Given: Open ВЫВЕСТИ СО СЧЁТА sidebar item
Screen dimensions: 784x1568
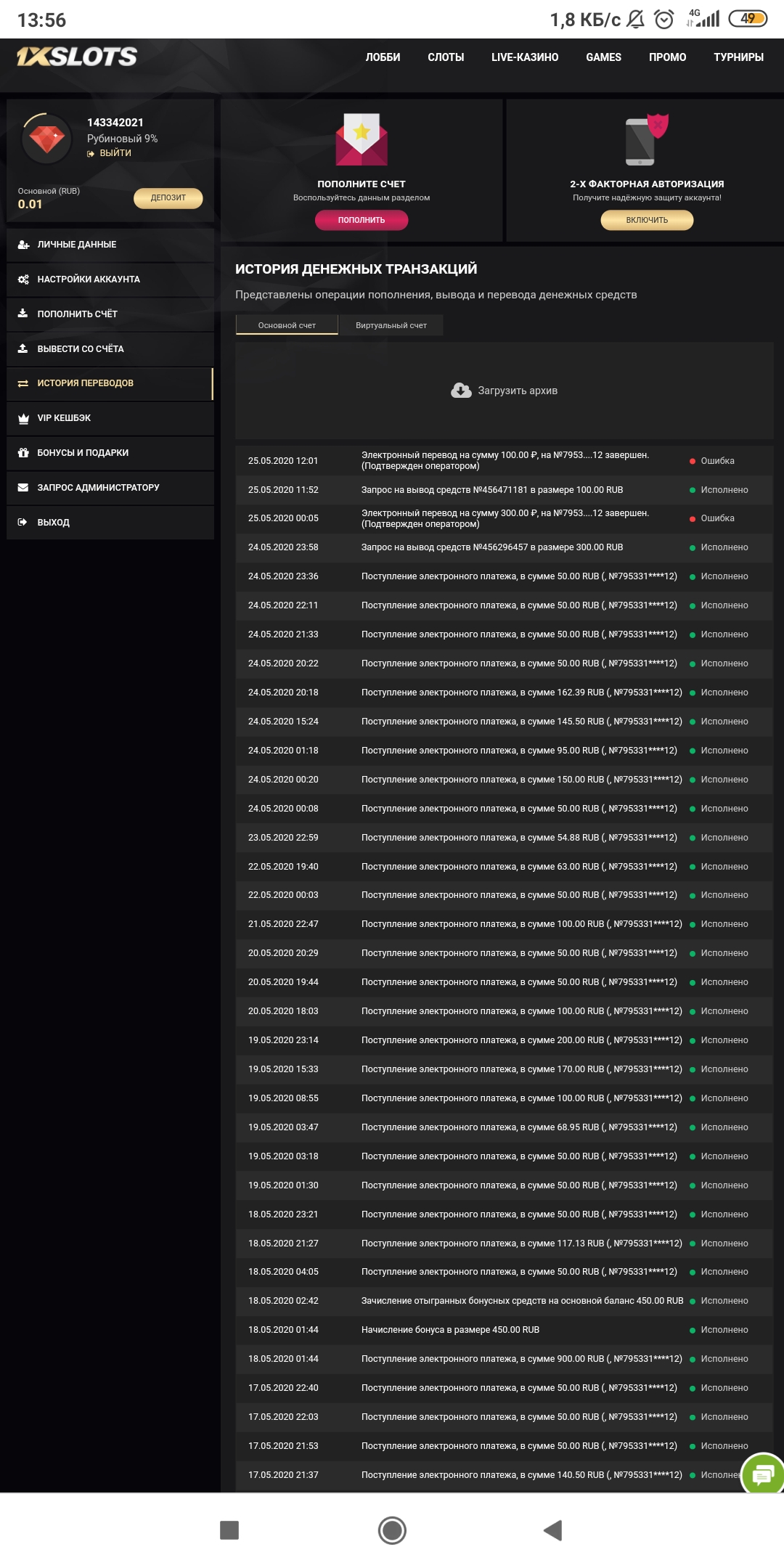Looking at the screenshot, I should pos(110,348).
